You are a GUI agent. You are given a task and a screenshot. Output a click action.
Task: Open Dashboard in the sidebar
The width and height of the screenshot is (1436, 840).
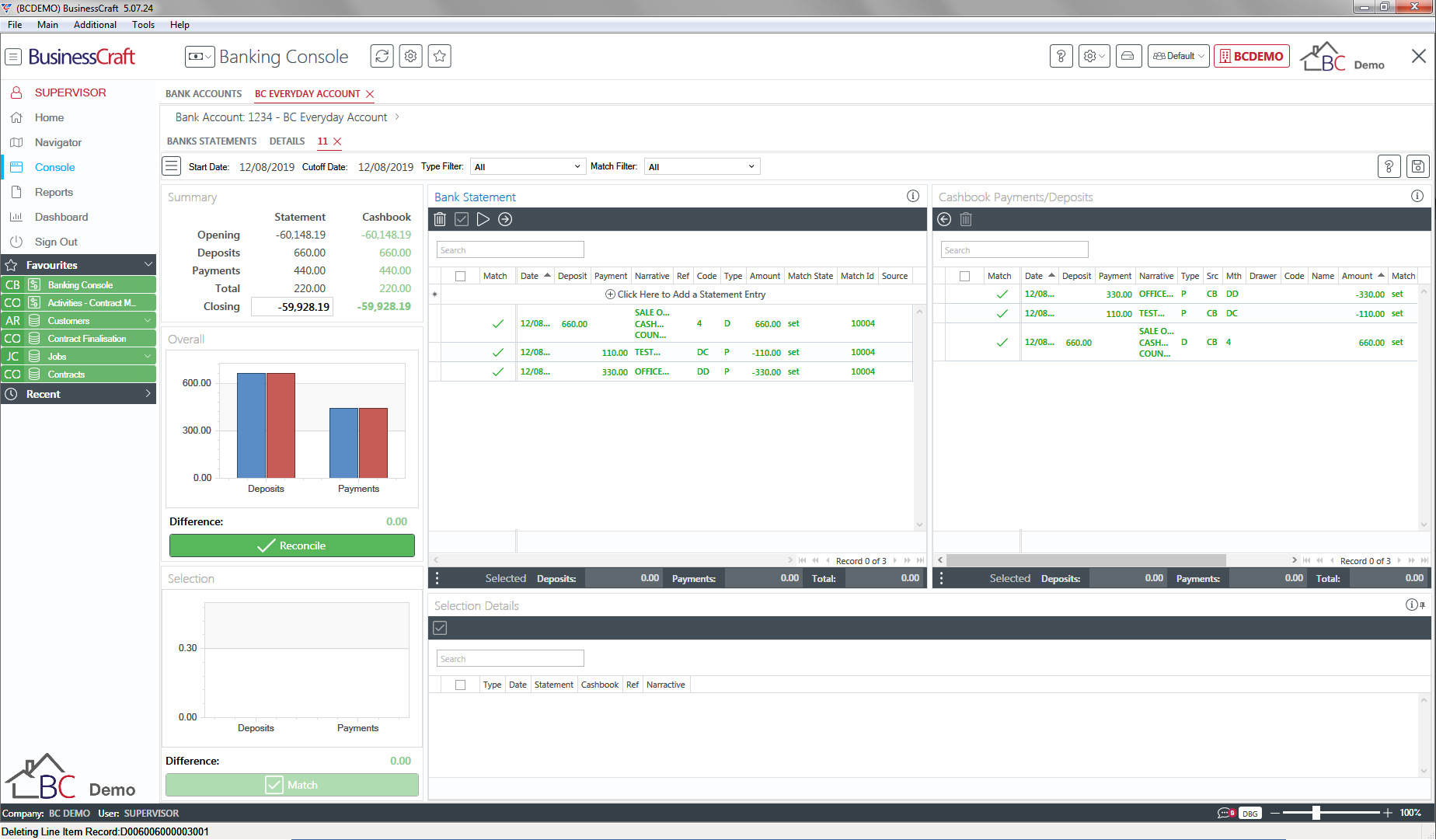[x=61, y=217]
